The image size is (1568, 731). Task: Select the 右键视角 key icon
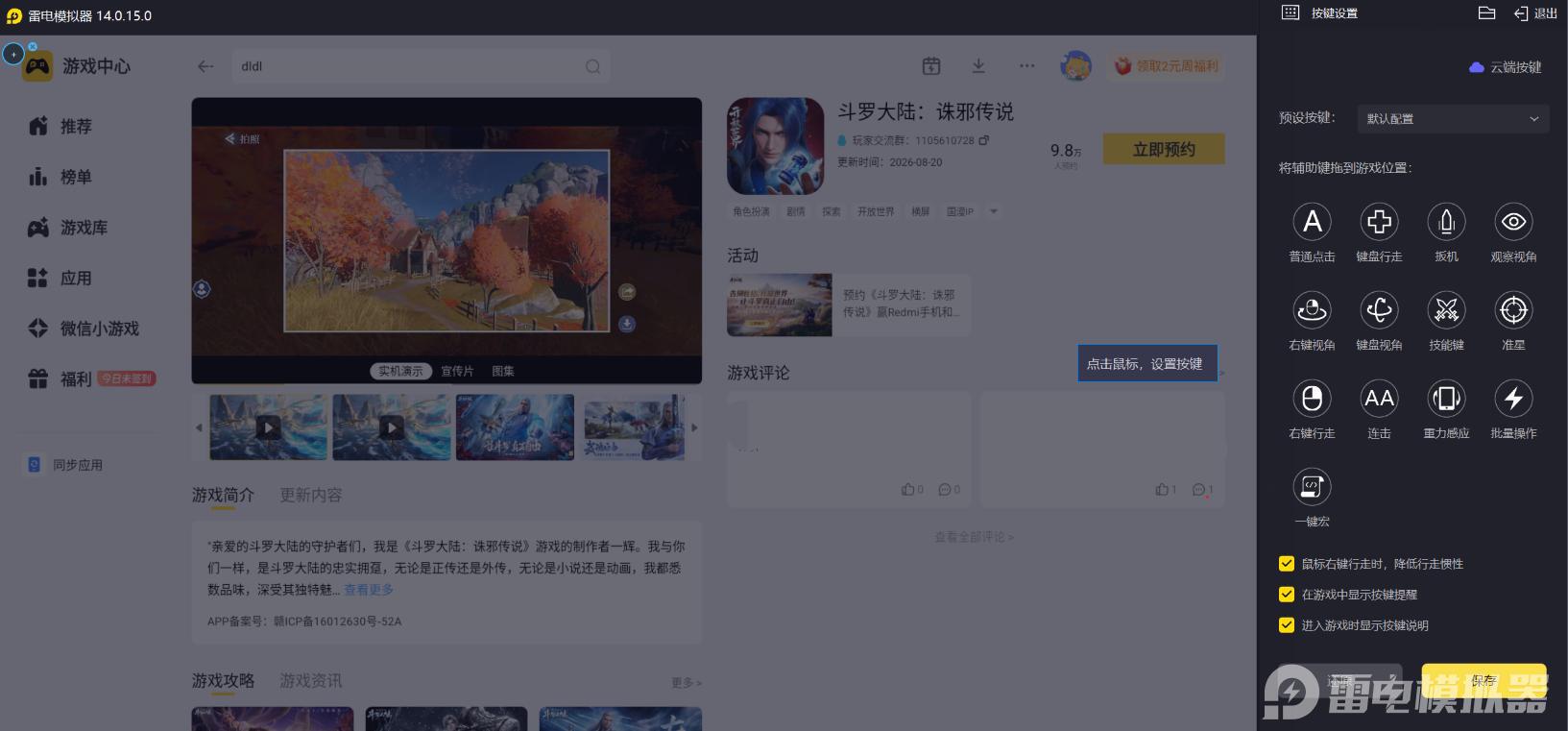click(1312, 310)
